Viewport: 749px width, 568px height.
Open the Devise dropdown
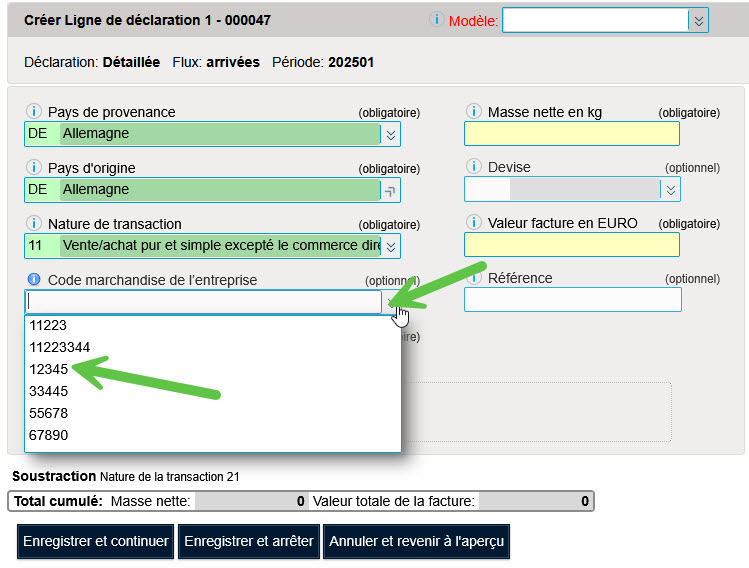click(x=670, y=190)
